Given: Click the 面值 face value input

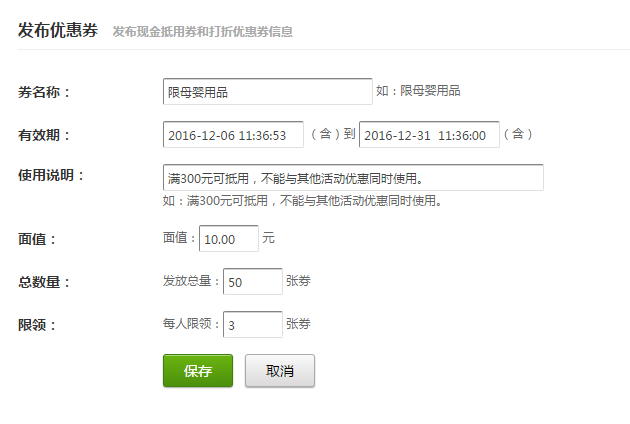Looking at the screenshot, I should pyautogui.click(x=229, y=240).
